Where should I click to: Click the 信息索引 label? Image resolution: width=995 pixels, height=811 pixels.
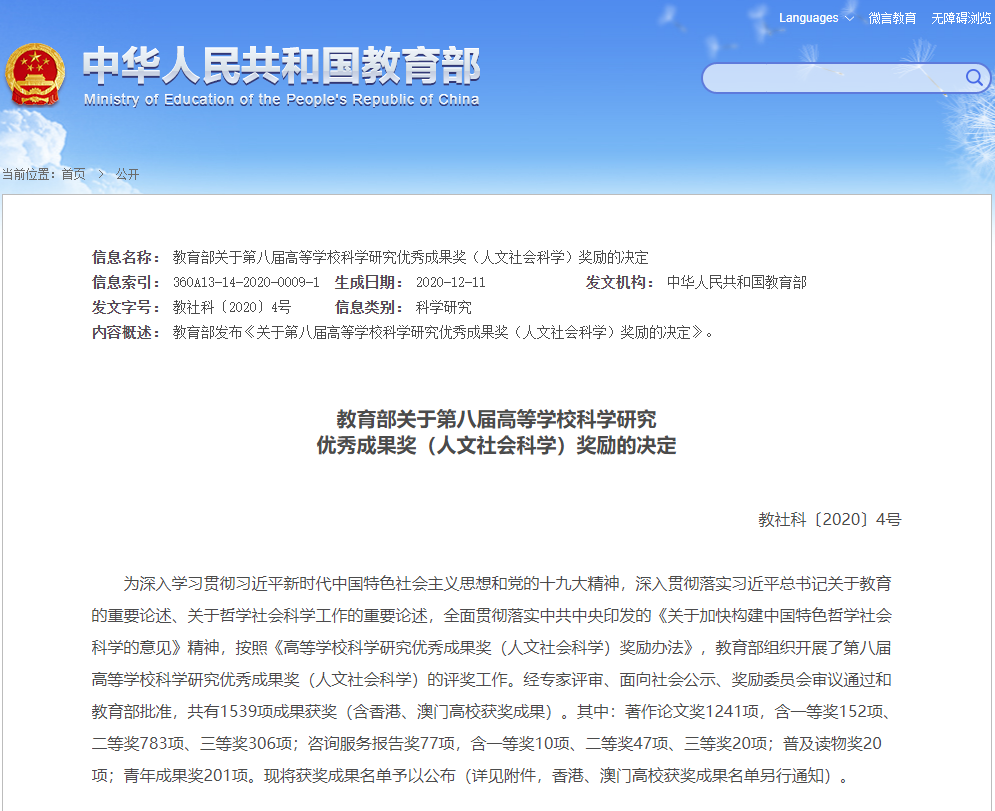[126, 282]
